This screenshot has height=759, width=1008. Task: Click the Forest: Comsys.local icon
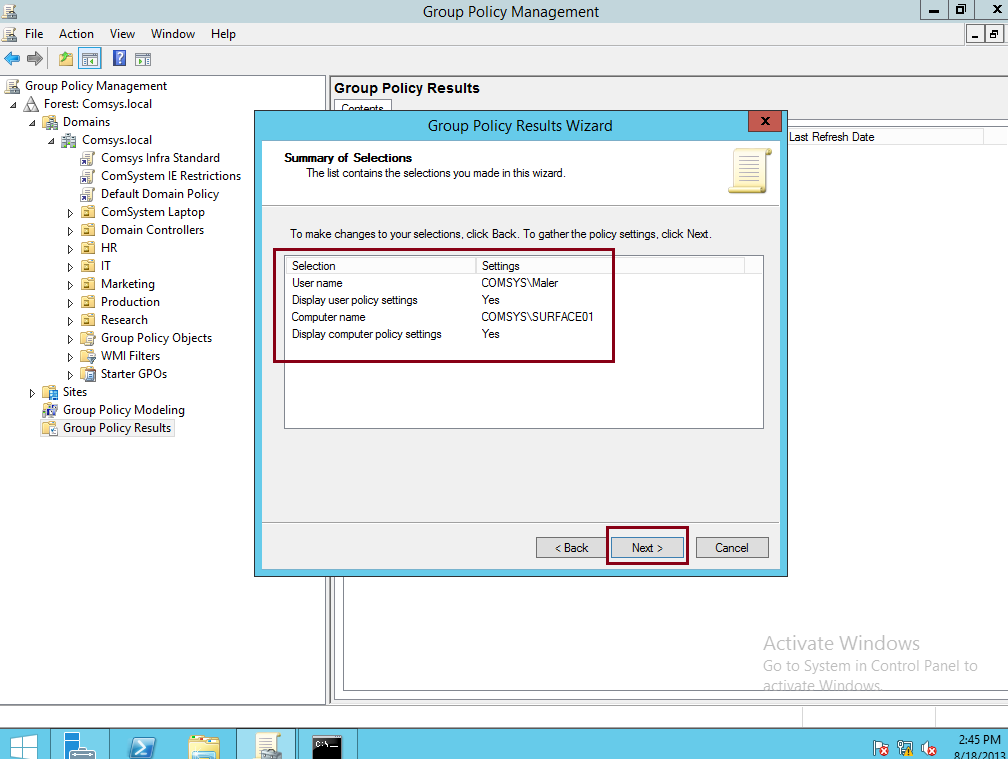(x=31, y=104)
